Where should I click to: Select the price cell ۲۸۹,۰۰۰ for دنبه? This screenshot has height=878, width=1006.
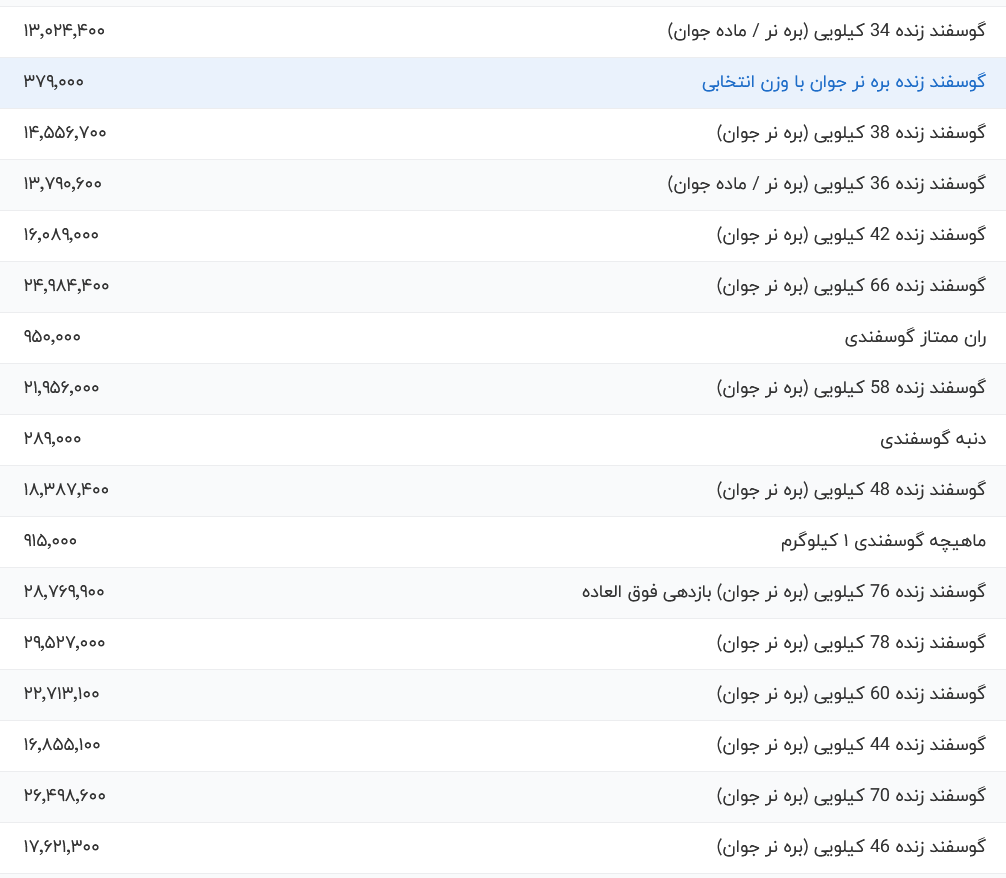(53, 439)
